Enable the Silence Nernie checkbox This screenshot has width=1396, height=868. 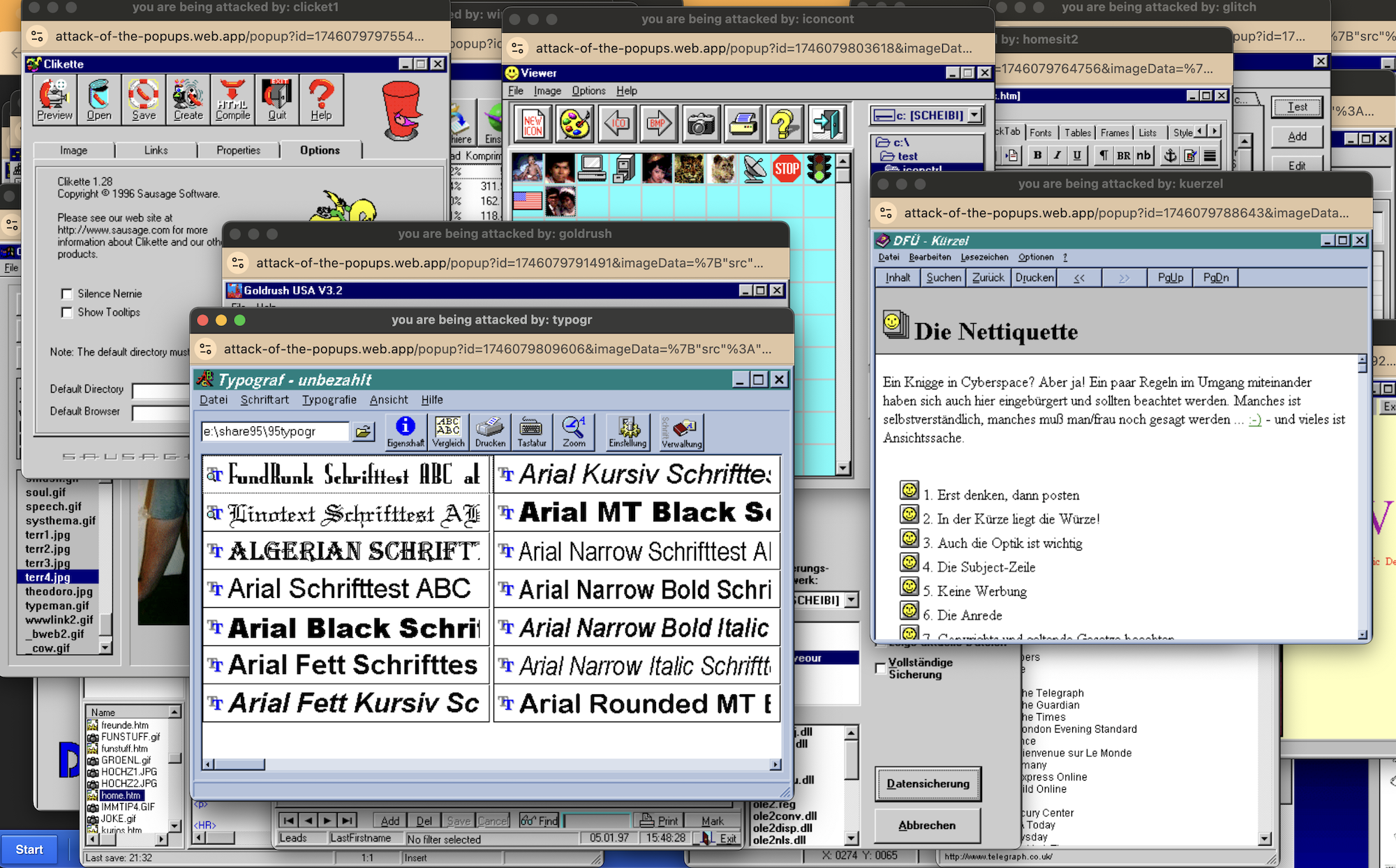(x=67, y=294)
